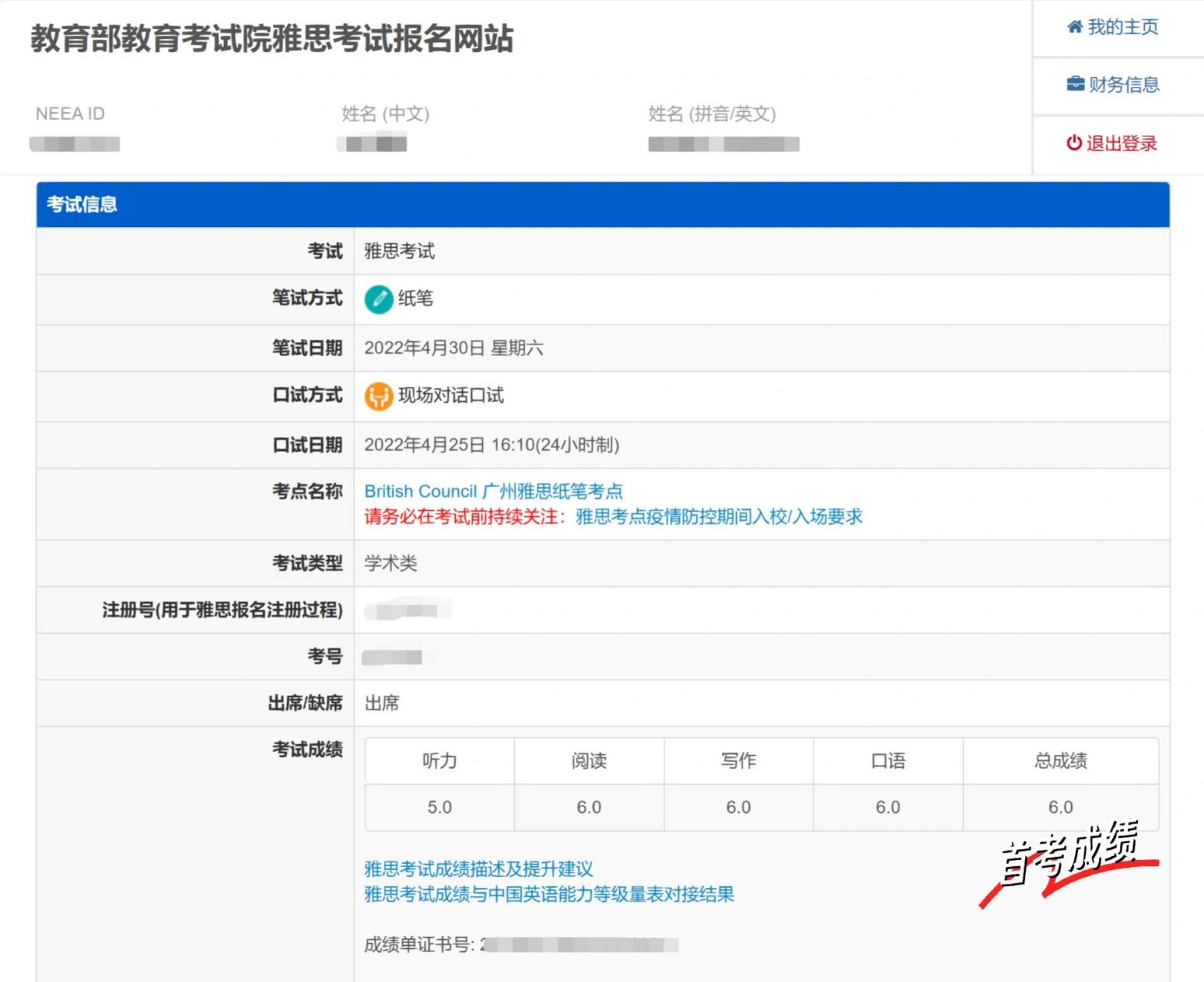Click the 成绩单证书号 label
This screenshot has height=982, width=1204.
(420, 945)
